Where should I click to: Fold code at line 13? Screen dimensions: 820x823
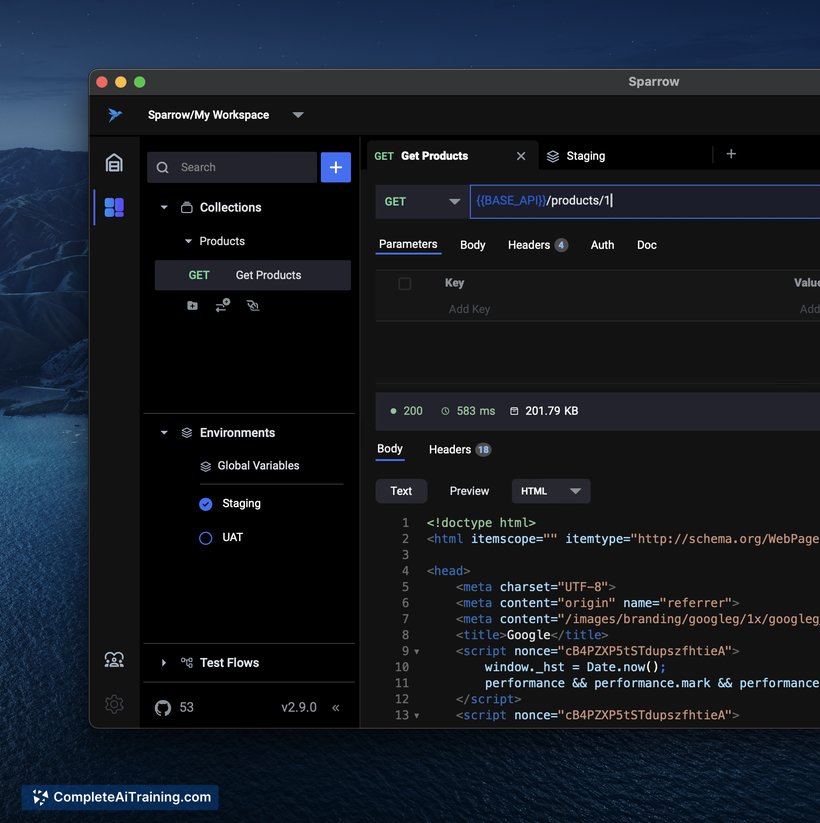click(x=417, y=716)
